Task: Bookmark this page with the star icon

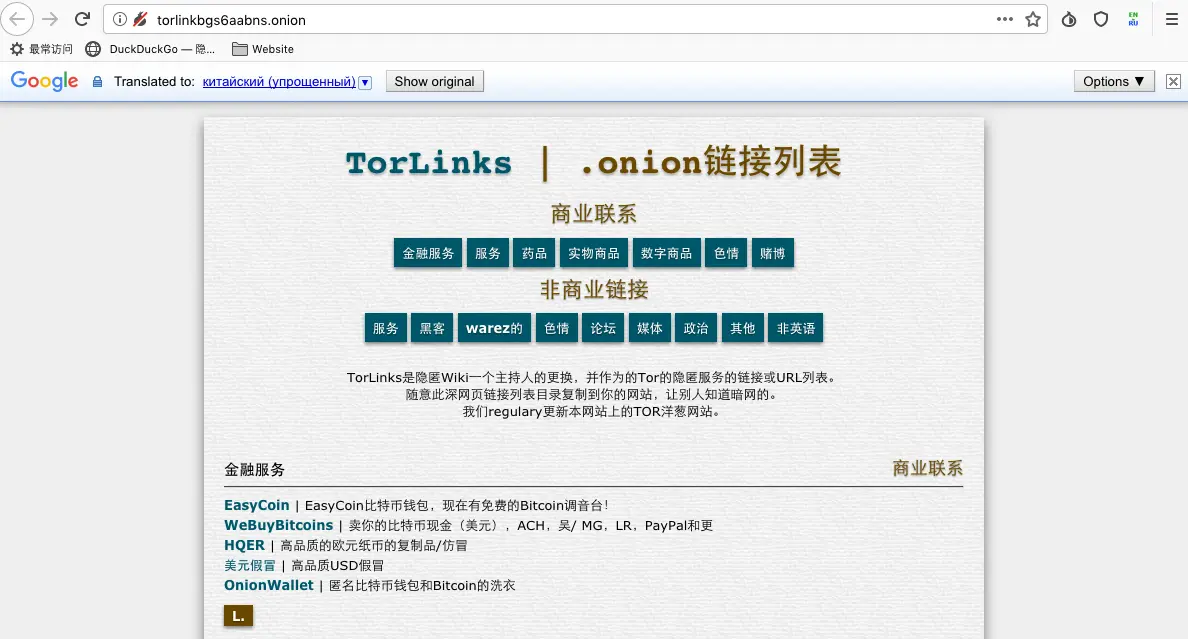Action: [1033, 20]
